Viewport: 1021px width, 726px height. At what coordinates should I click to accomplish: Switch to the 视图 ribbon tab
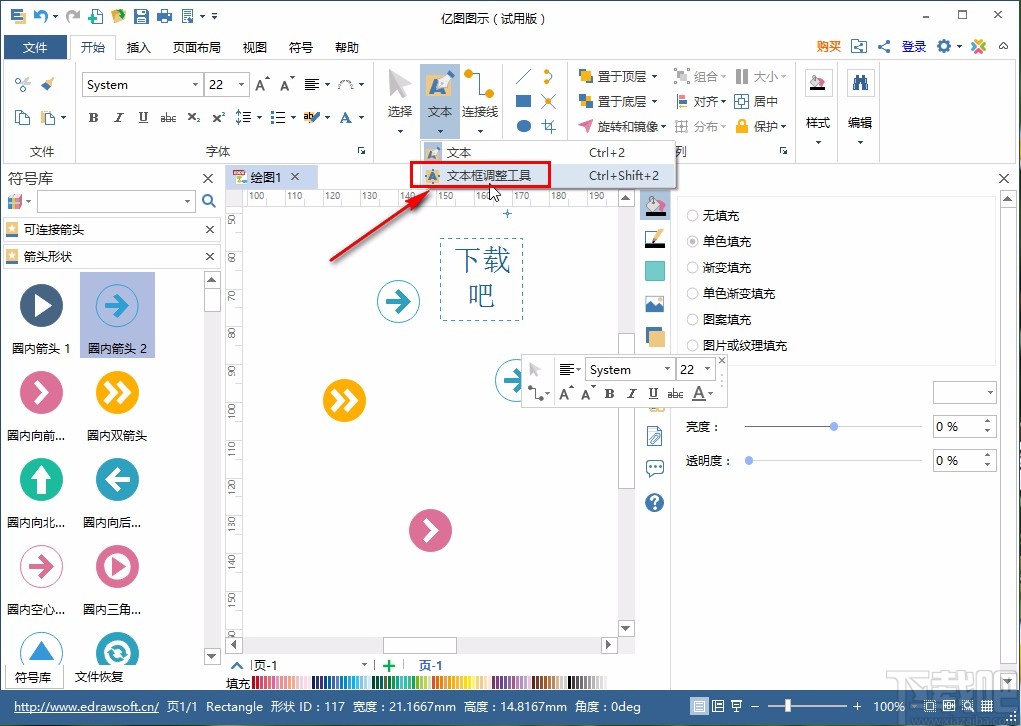(255, 48)
